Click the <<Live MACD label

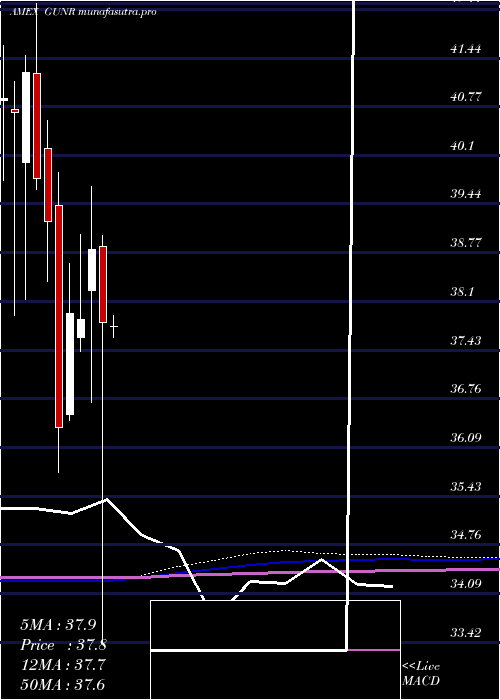[x=421, y=674]
